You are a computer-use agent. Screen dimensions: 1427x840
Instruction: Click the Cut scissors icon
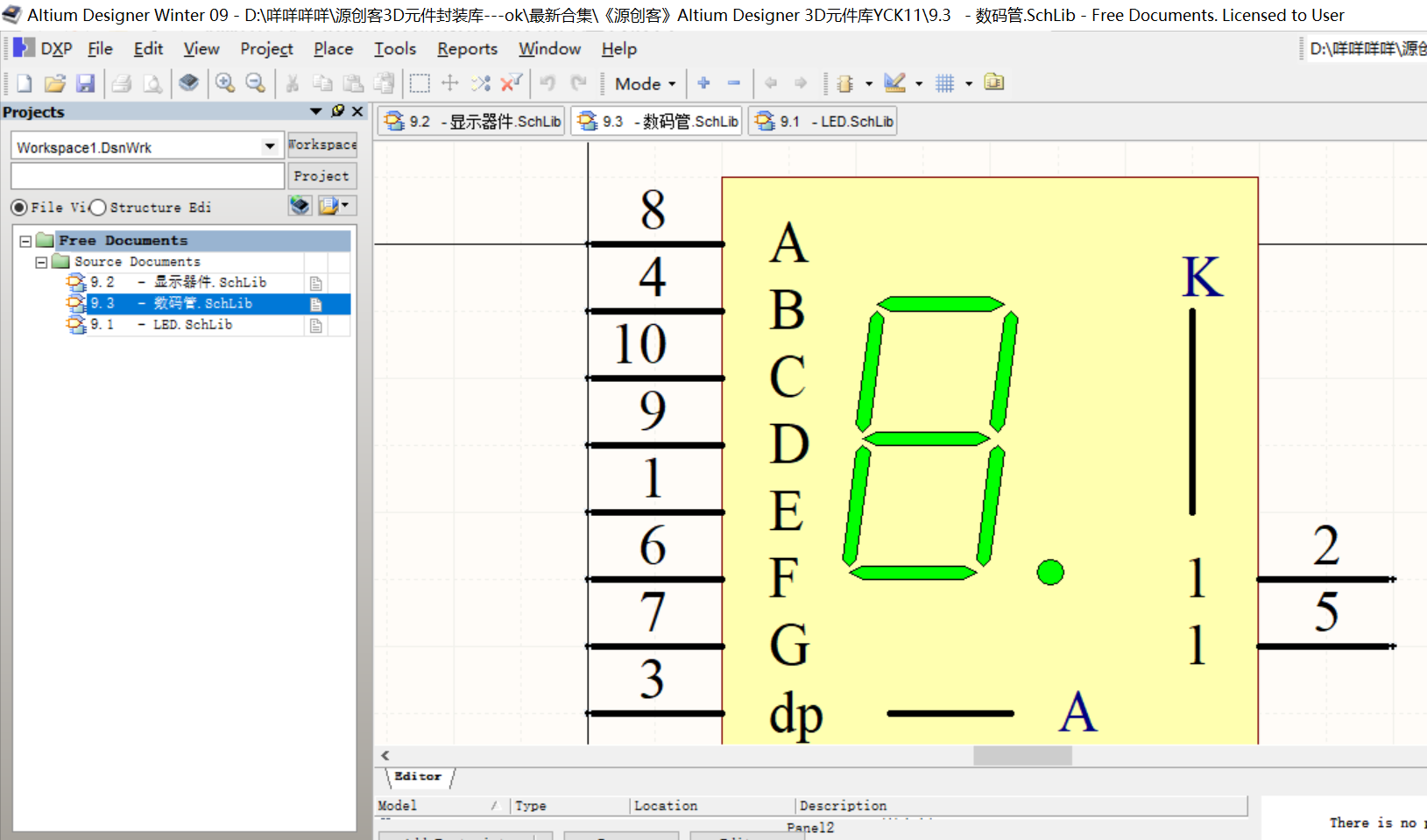click(293, 83)
